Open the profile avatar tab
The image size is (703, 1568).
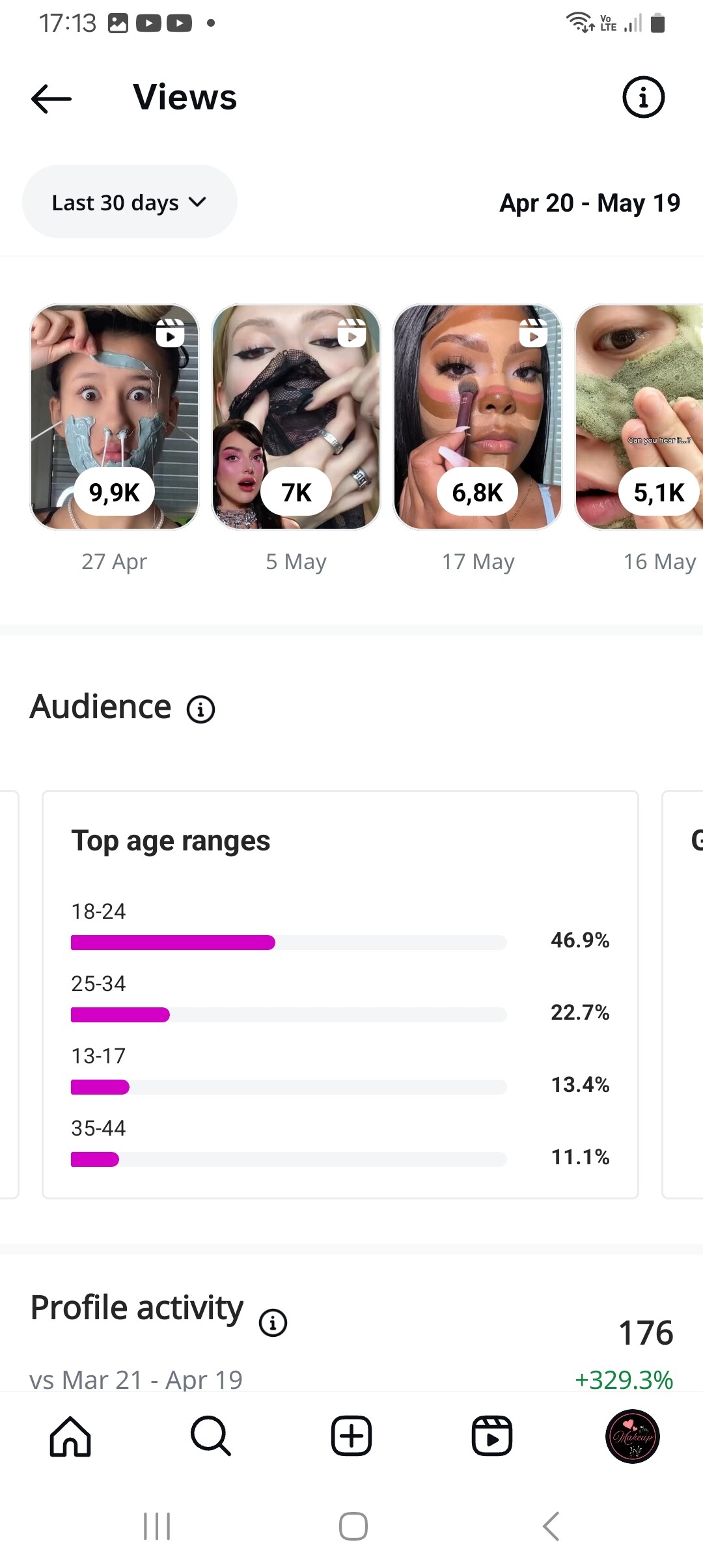(632, 1436)
